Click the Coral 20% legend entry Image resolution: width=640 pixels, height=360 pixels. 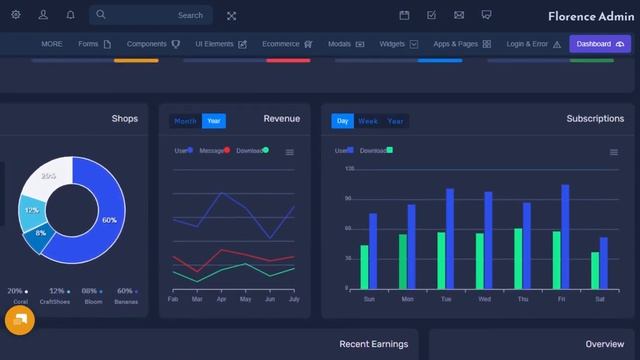(18, 296)
